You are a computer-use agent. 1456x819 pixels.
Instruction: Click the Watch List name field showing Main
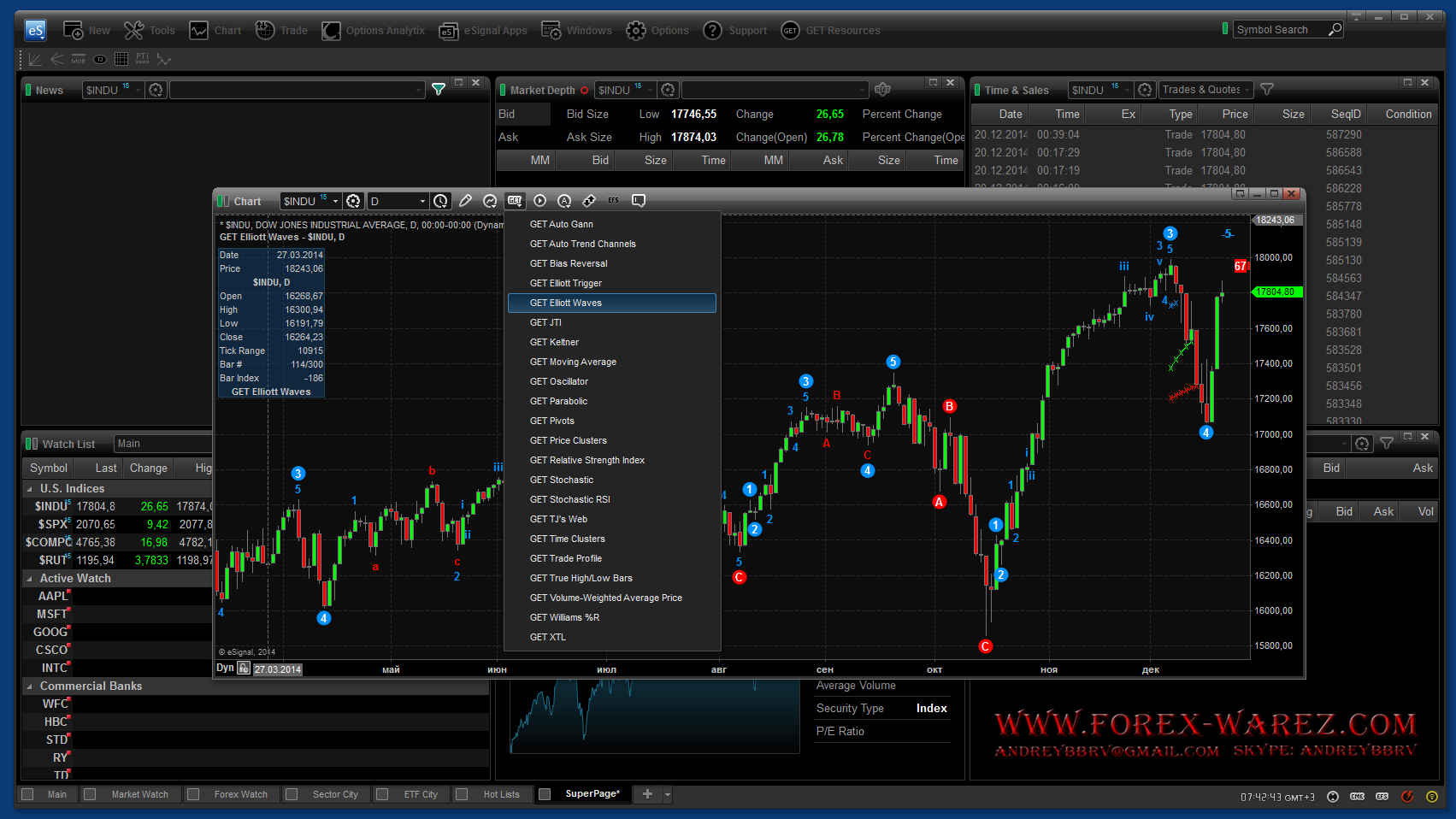tap(162, 444)
